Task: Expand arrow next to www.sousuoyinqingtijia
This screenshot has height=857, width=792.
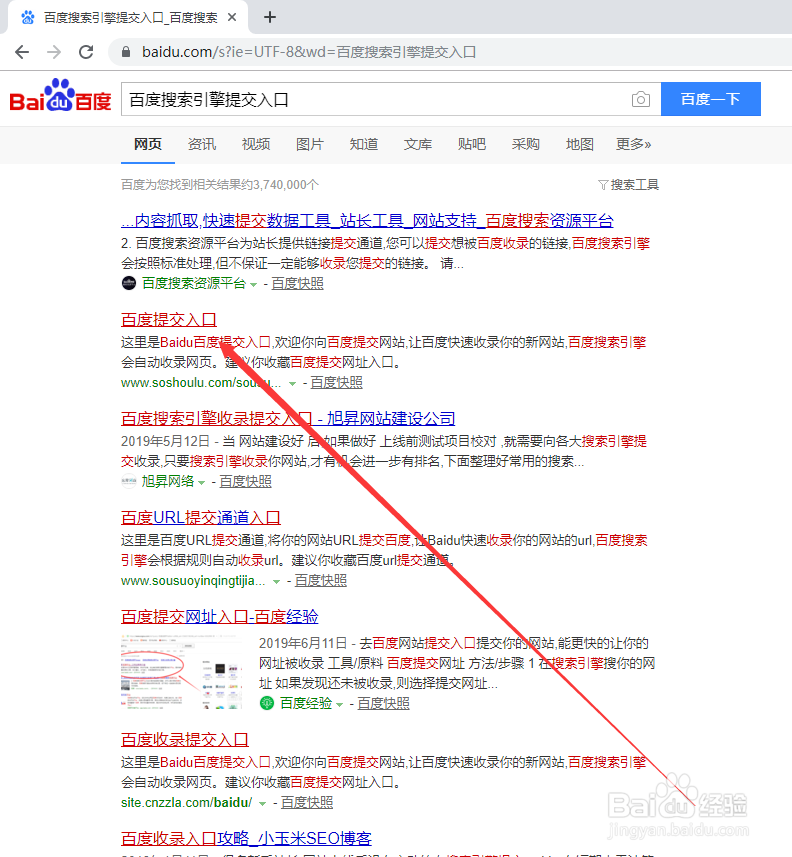Action: coord(277,582)
